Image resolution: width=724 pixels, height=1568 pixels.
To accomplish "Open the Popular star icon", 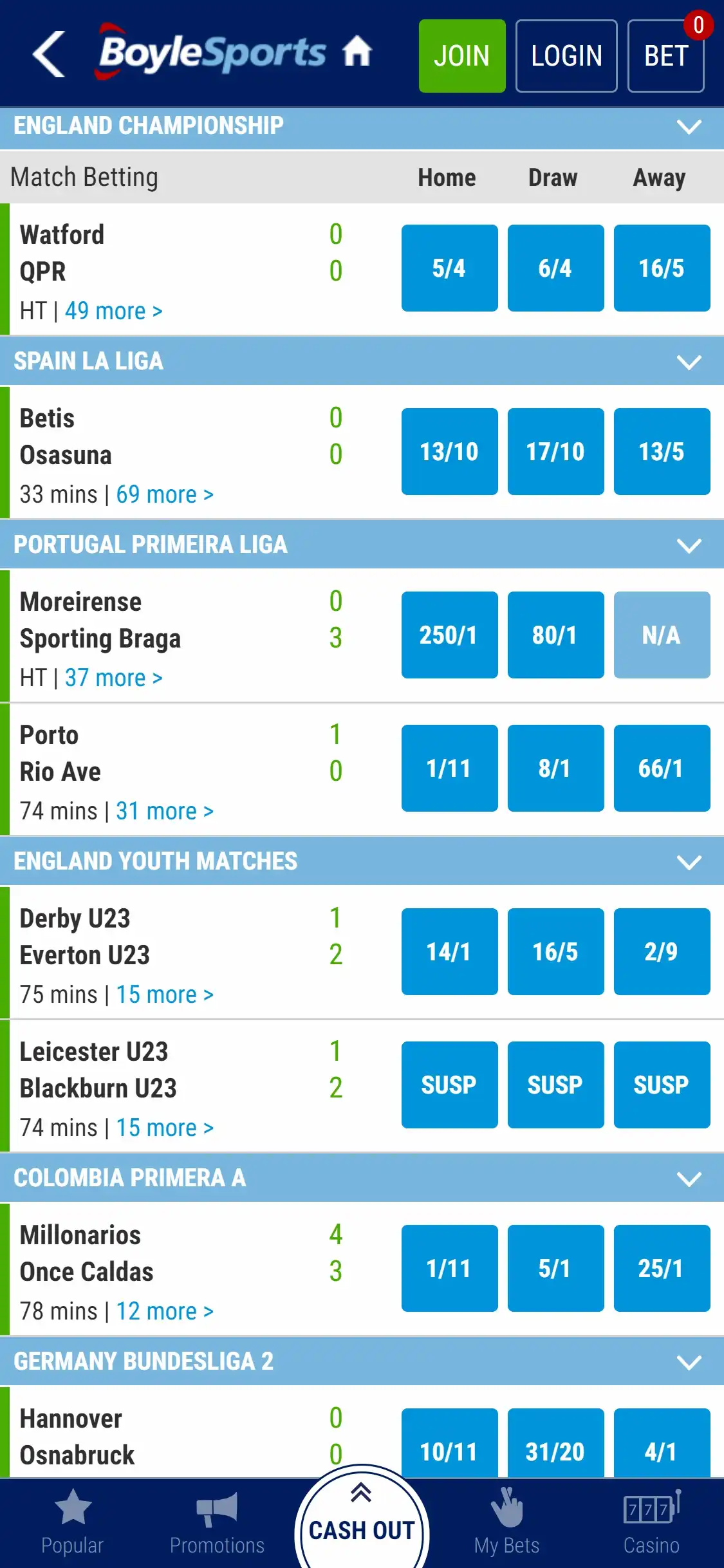I will (73, 1507).
